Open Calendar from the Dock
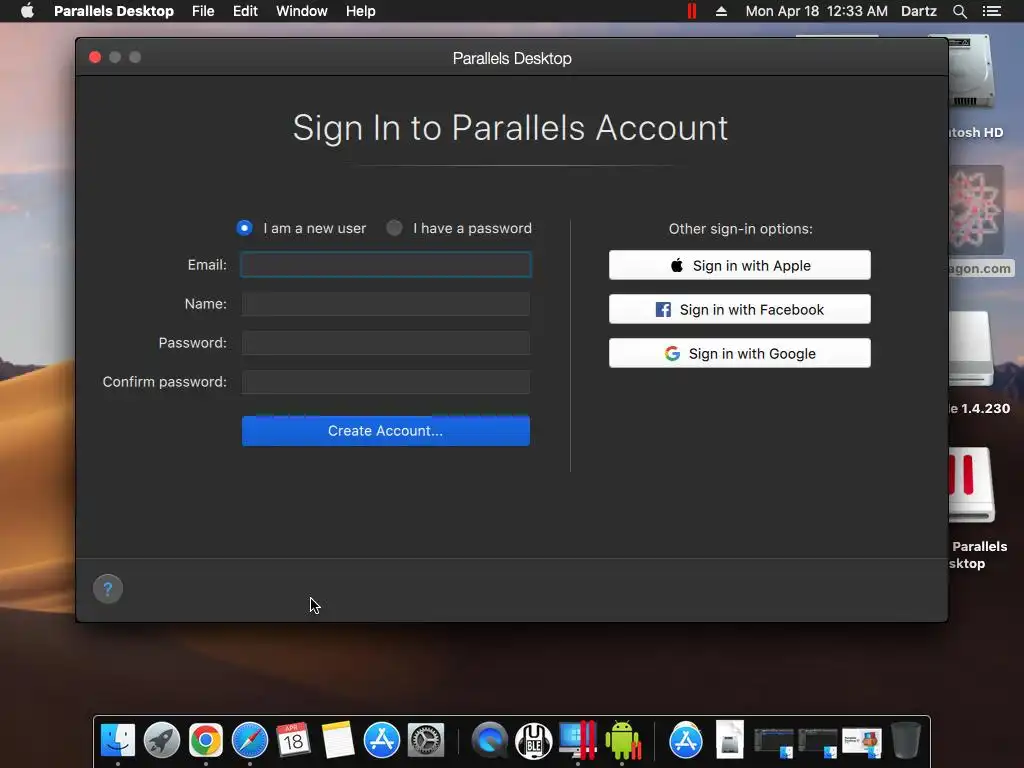 pyautogui.click(x=293, y=740)
